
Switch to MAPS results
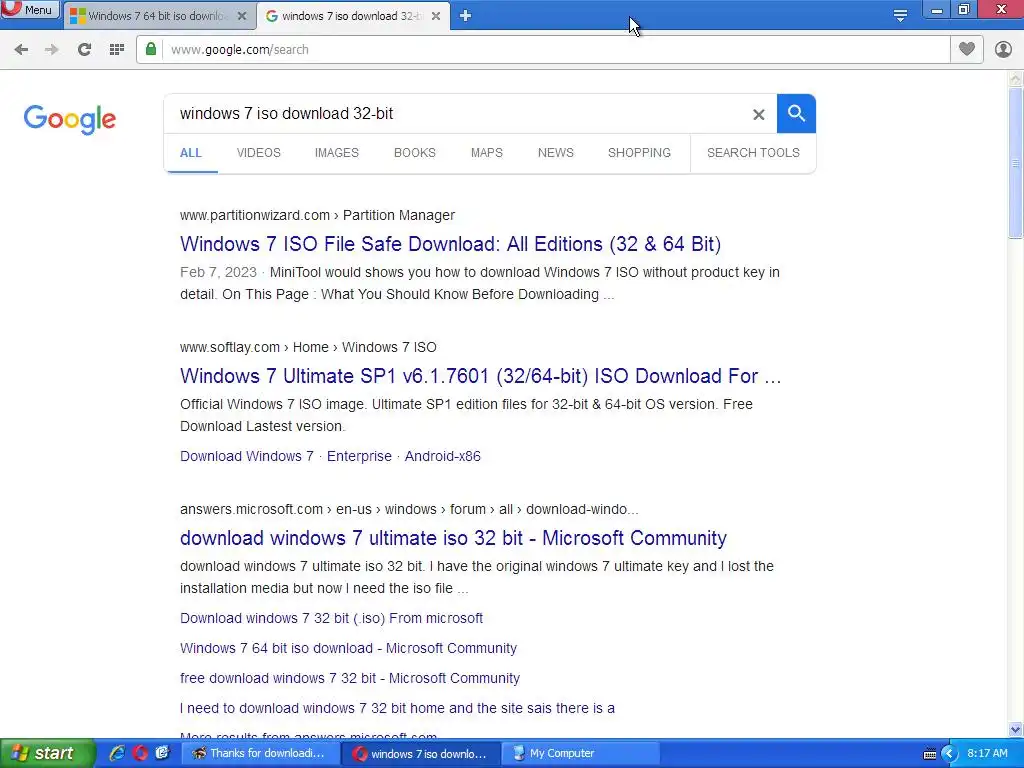pyautogui.click(x=487, y=153)
